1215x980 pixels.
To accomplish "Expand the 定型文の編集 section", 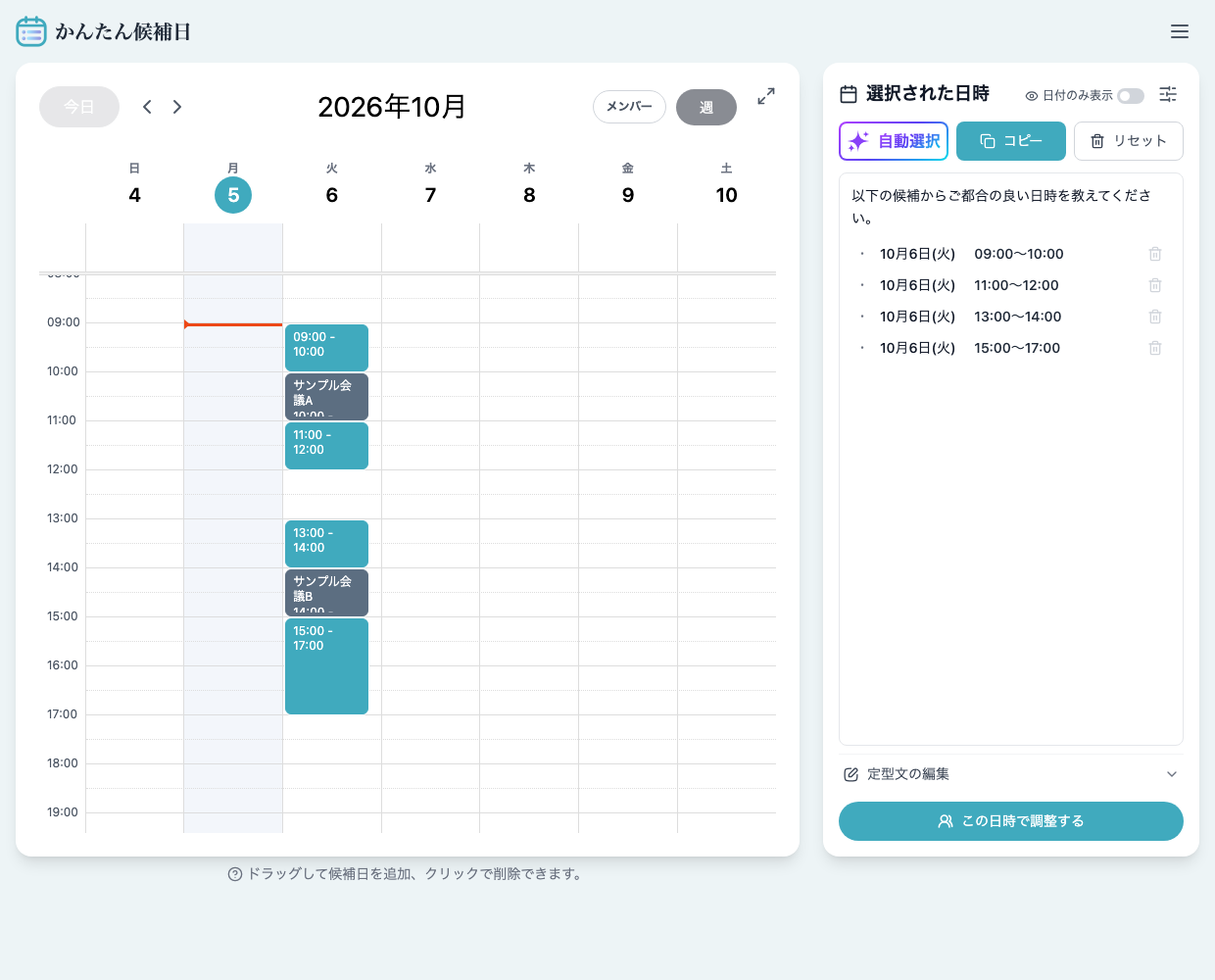I will (x=1011, y=774).
